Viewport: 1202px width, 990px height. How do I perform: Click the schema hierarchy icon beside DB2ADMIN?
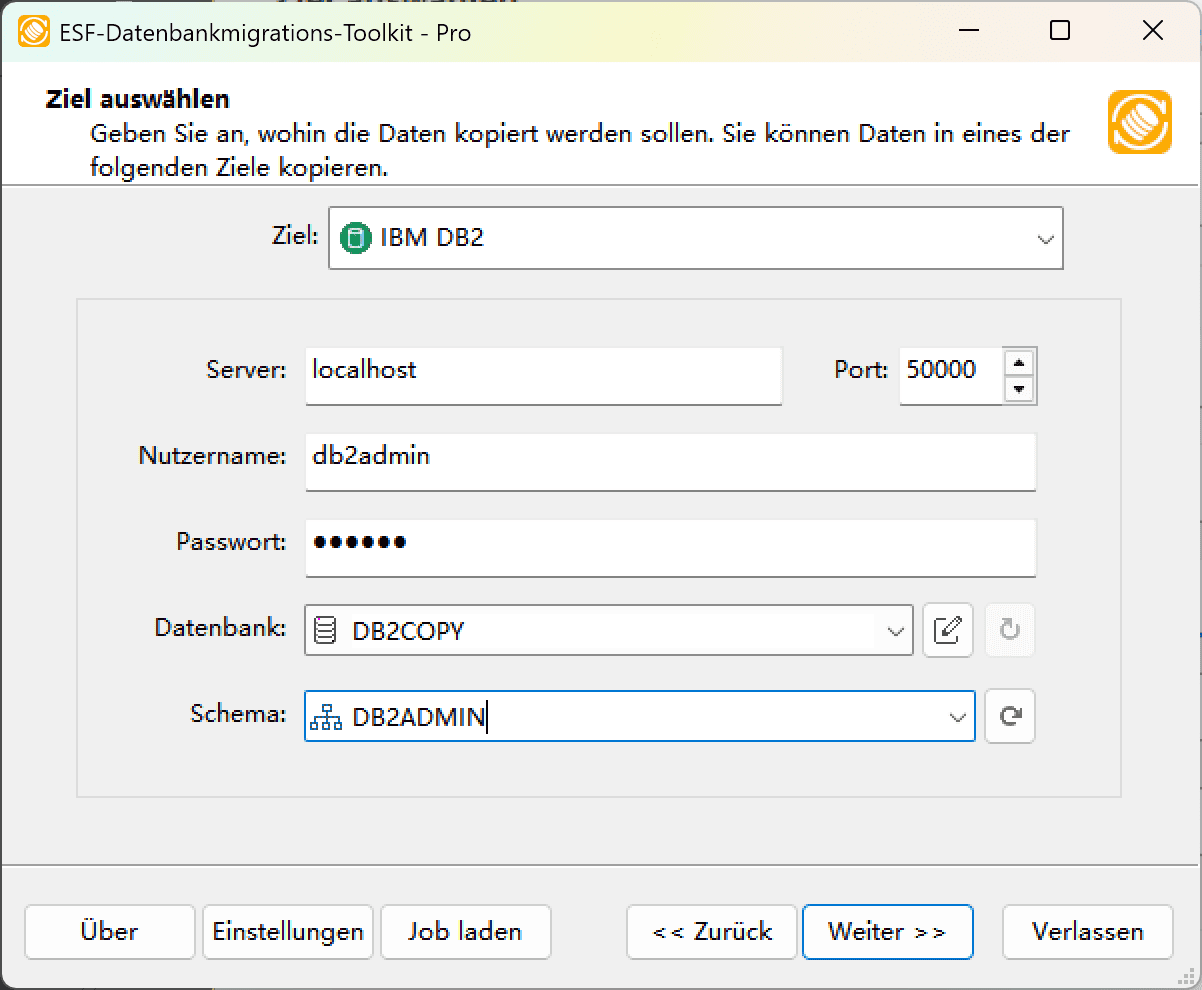tap(325, 716)
